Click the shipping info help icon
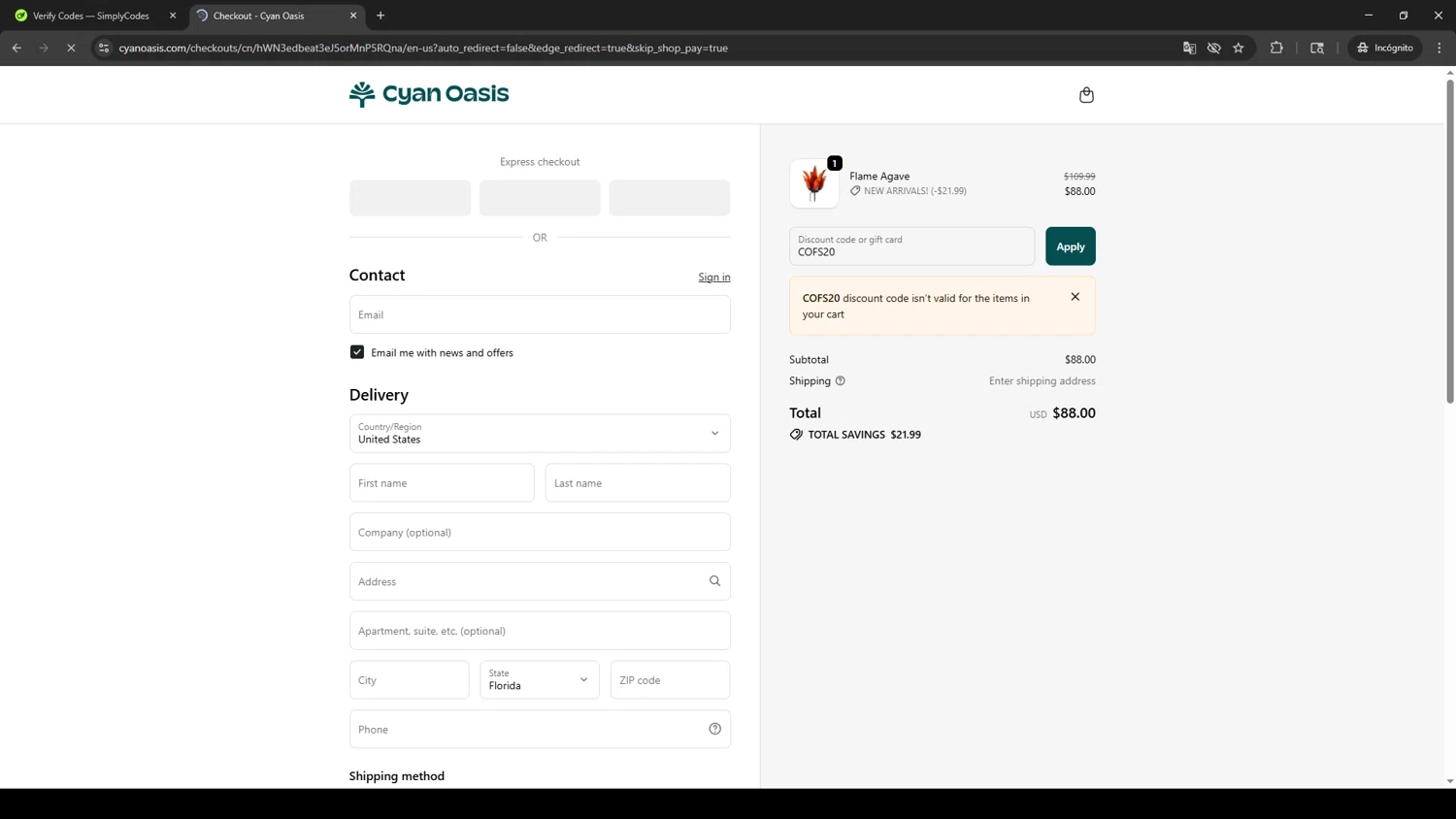 [841, 381]
